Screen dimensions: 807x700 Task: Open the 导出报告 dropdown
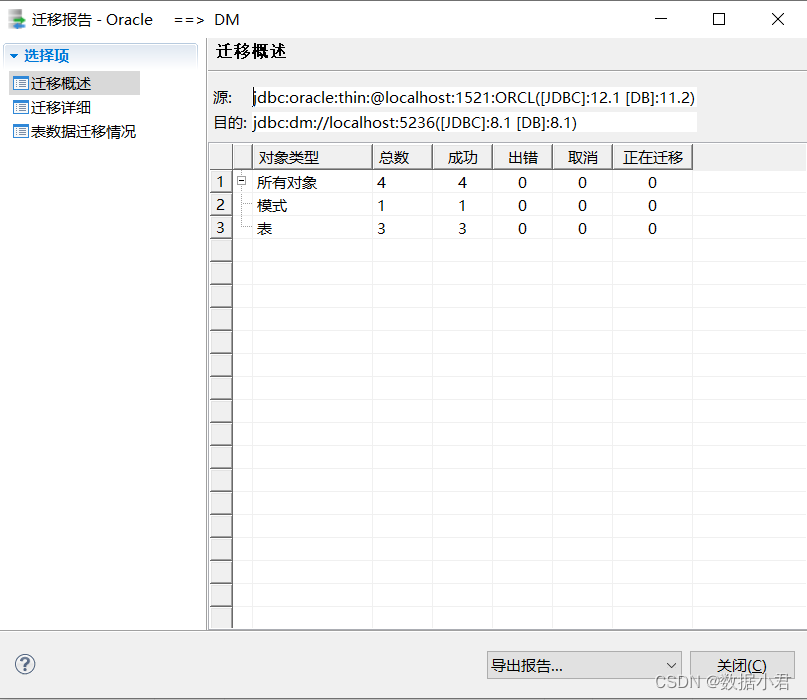coord(584,665)
